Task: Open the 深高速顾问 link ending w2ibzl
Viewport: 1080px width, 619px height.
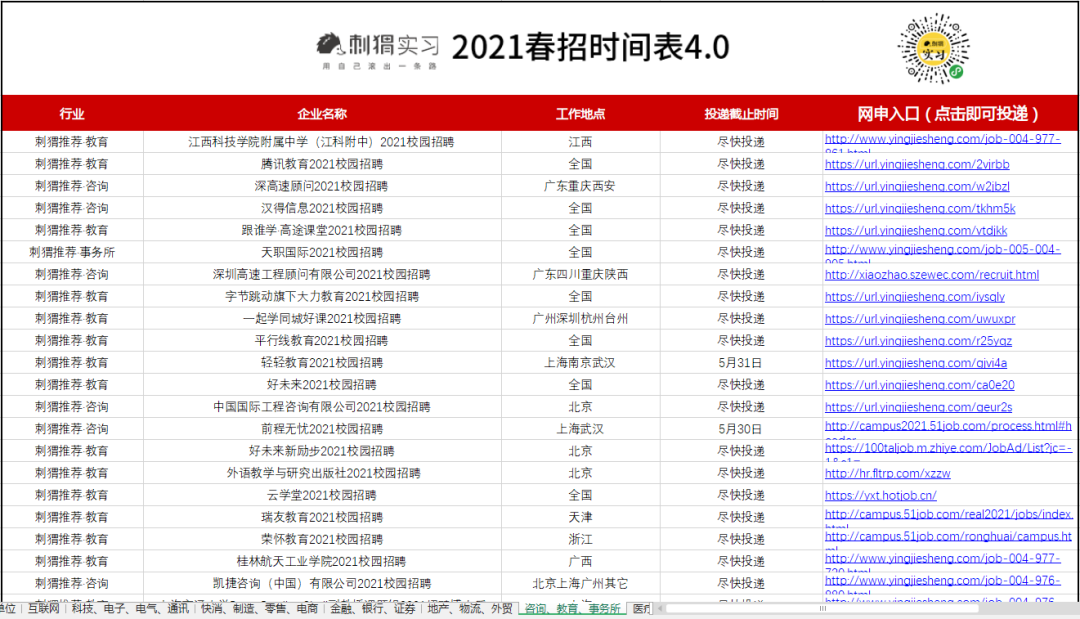Action: click(917, 187)
